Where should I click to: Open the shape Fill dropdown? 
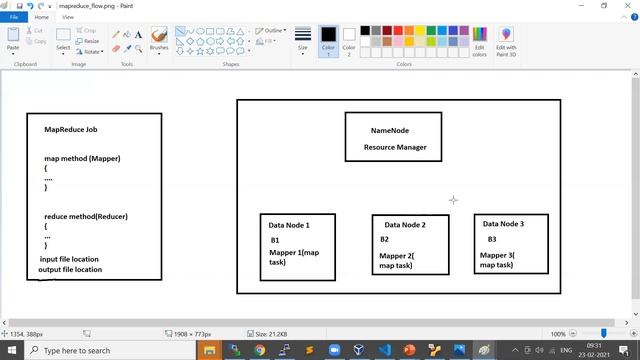(x=266, y=41)
